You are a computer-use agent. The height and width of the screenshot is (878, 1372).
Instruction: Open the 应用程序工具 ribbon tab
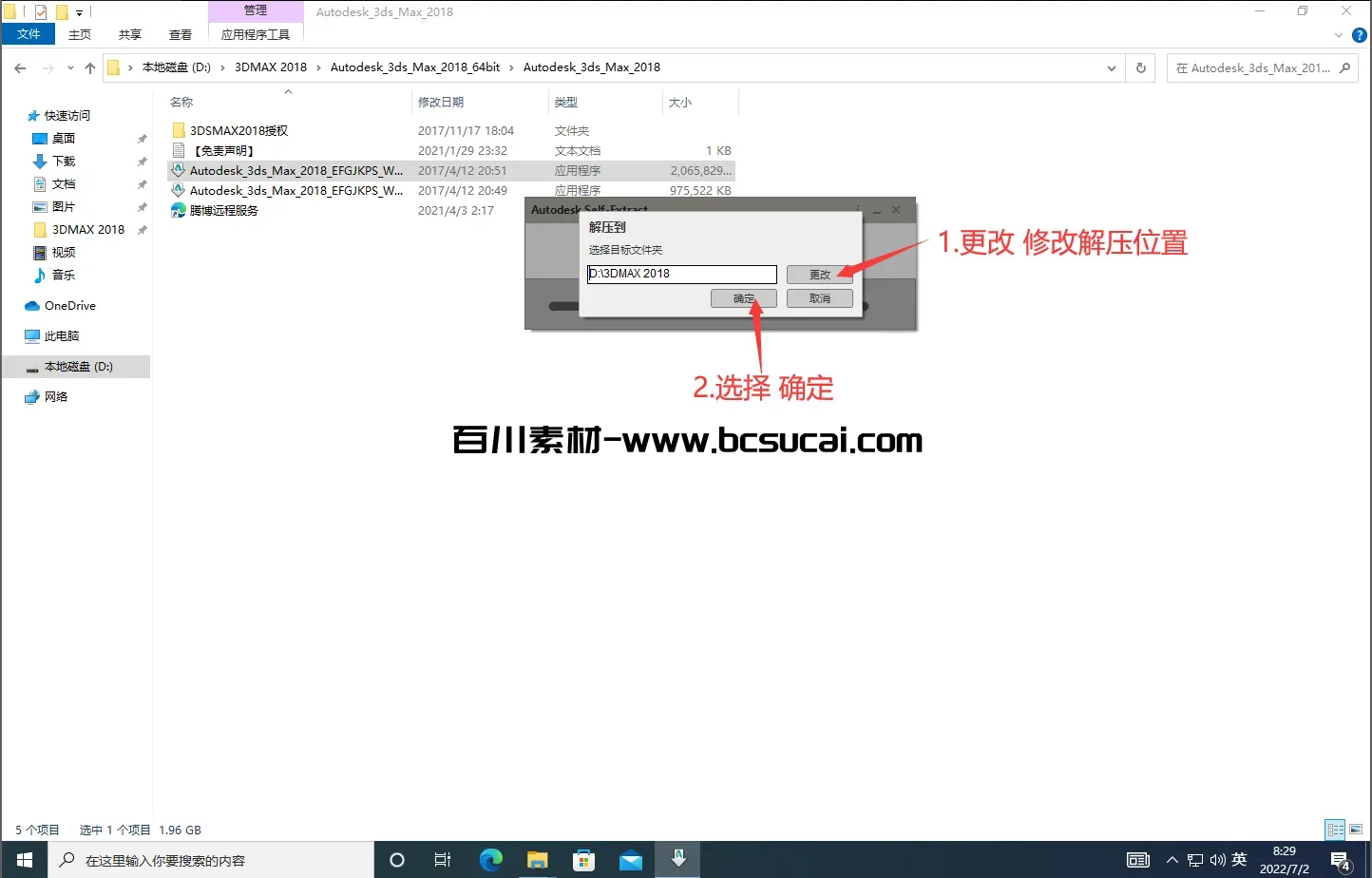255,34
